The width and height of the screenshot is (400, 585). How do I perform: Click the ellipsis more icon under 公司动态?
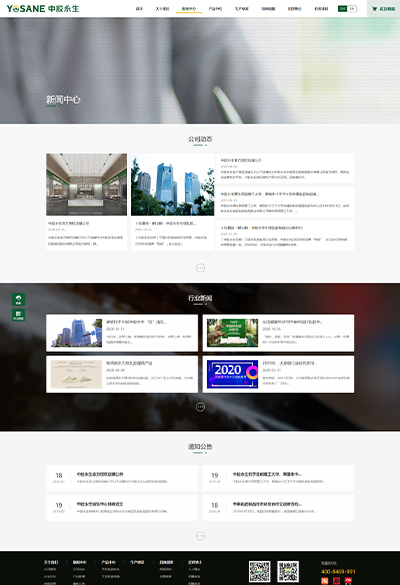coord(200,268)
